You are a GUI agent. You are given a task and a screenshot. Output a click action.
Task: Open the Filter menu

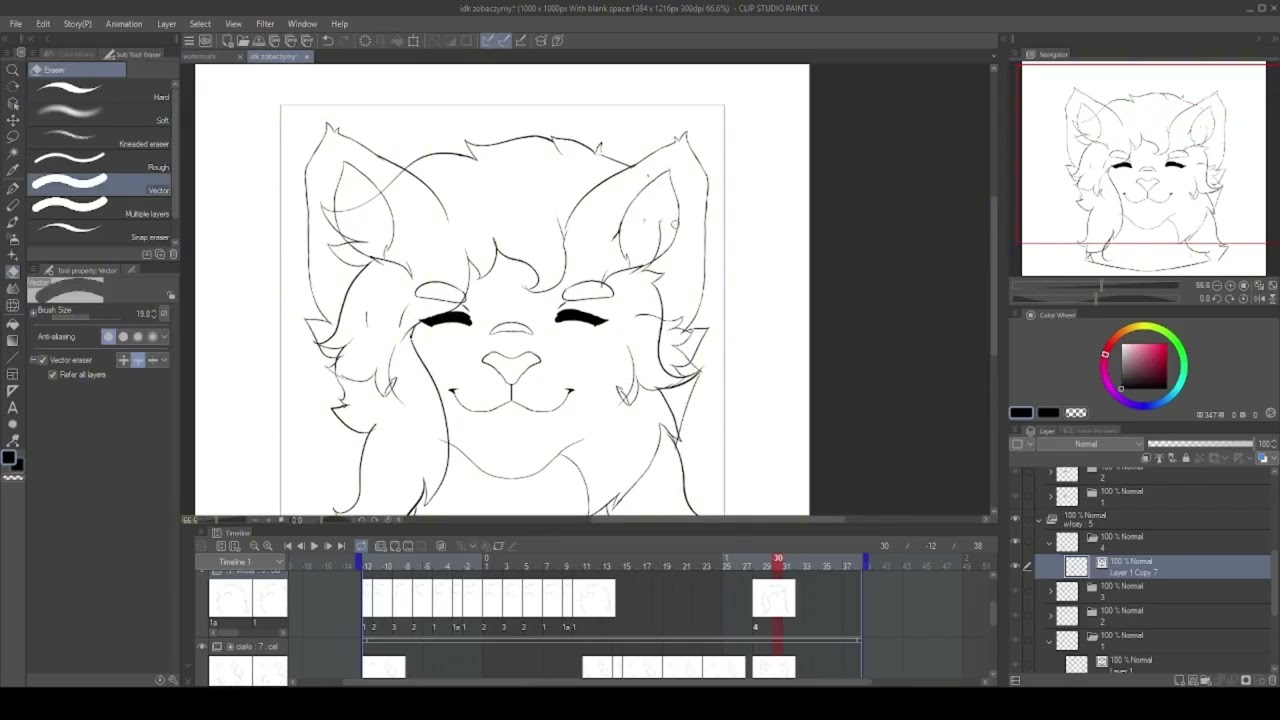point(265,24)
